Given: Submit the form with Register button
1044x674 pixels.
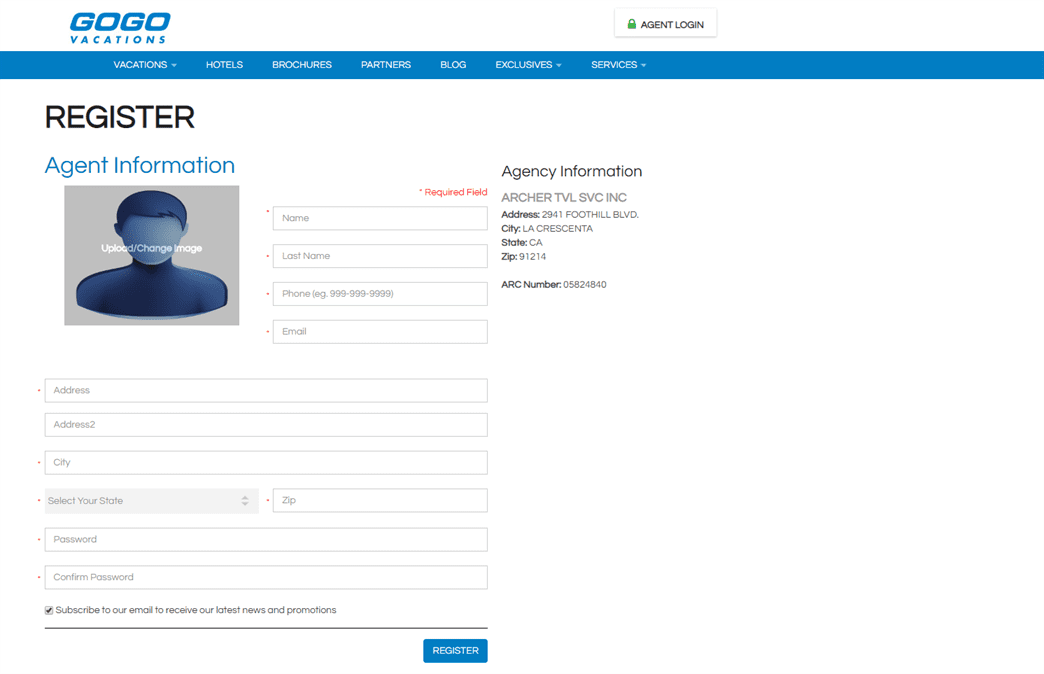Looking at the screenshot, I should point(455,651).
